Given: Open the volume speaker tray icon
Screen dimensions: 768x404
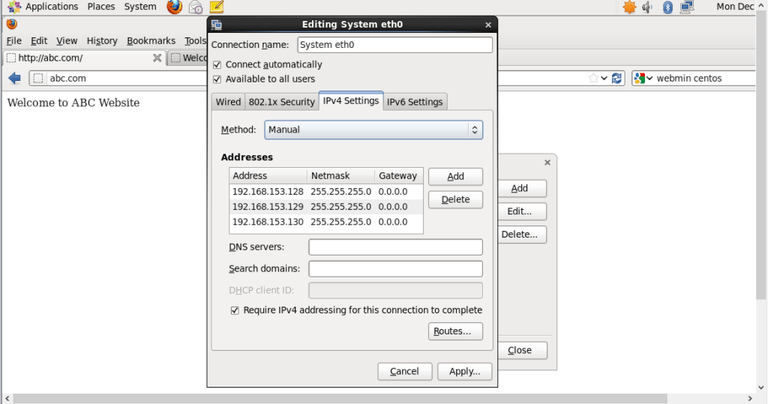Looking at the screenshot, I should (x=648, y=7).
